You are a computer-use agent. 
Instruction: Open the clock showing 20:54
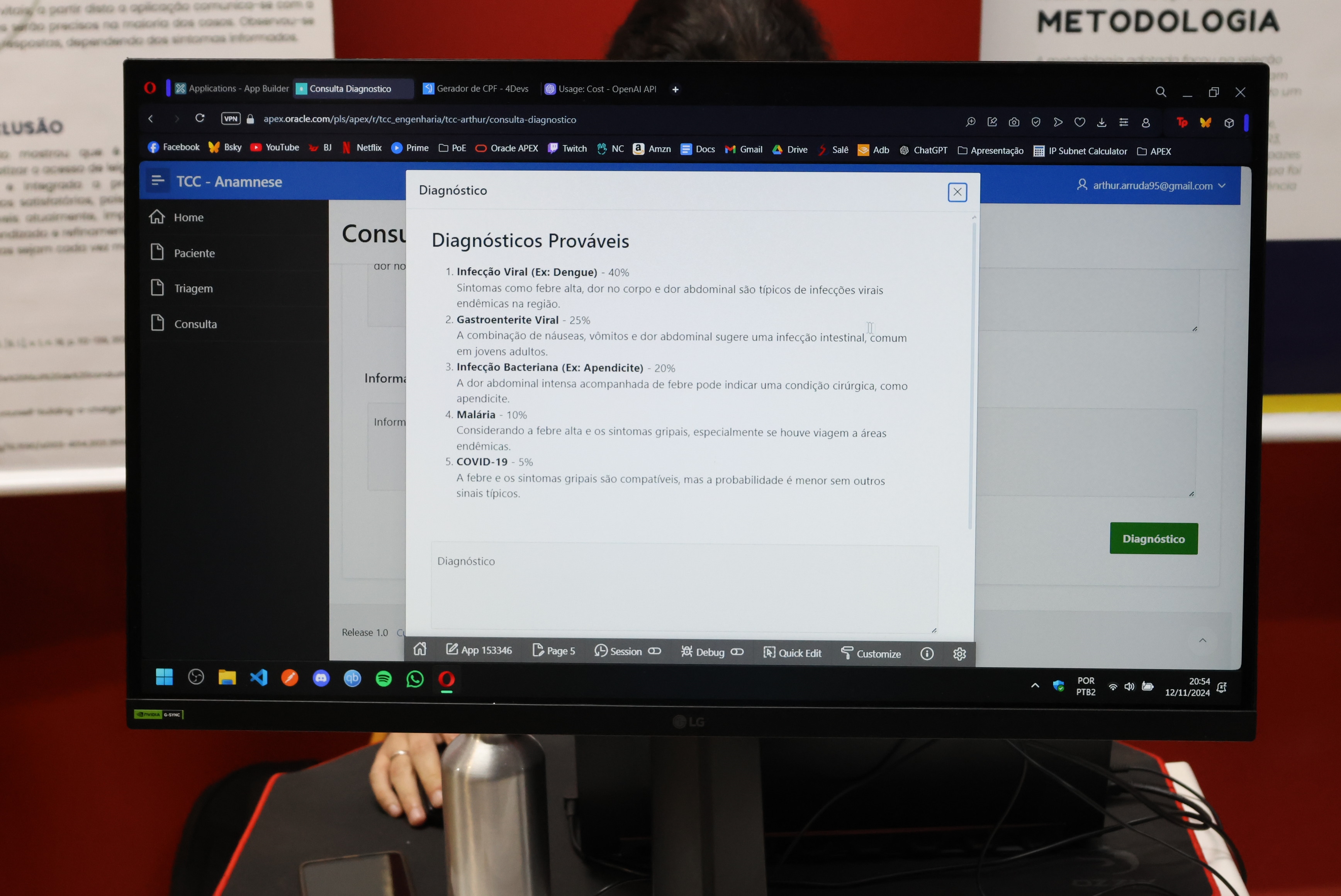coord(1187,687)
